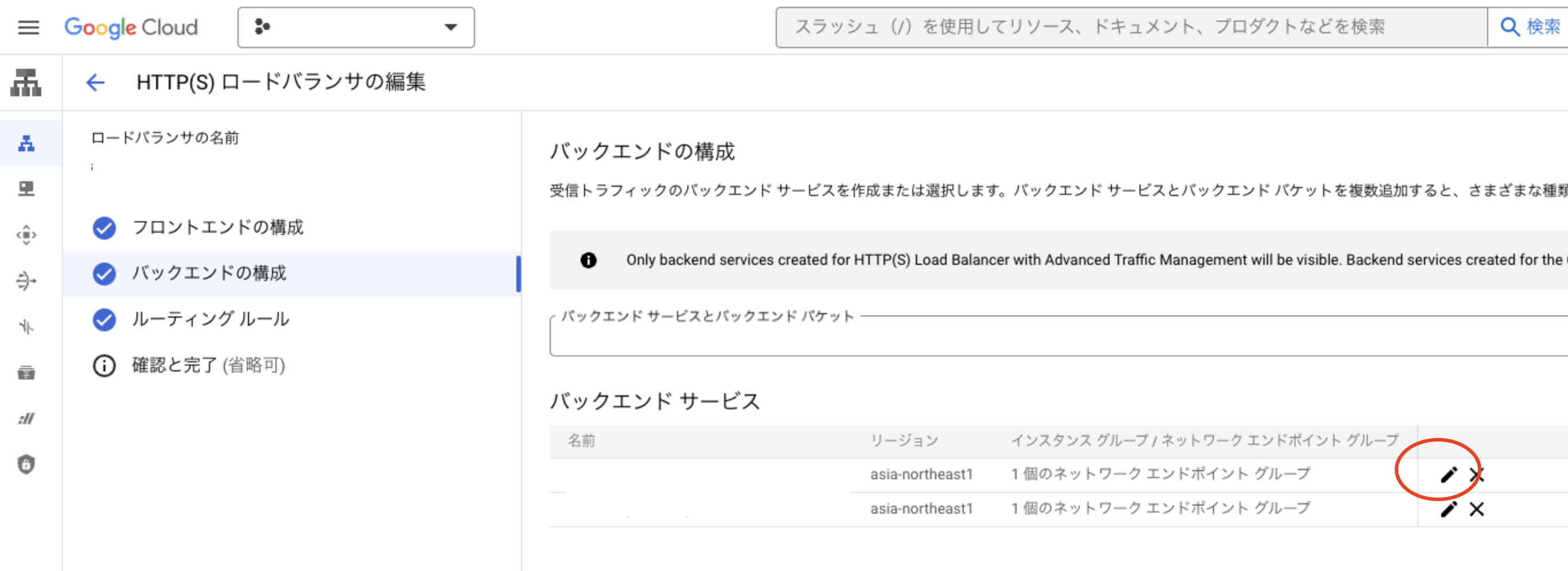Click the Google Cloud logo
Image resolution: width=1568 pixels, height=571 pixels.
pyautogui.click(x=131, y=28)
